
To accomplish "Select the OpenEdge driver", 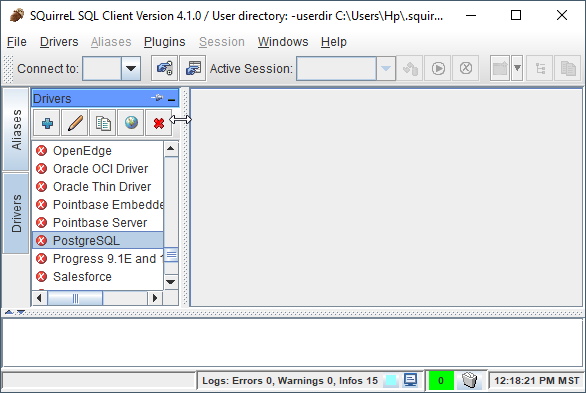I will coord(98,151).
